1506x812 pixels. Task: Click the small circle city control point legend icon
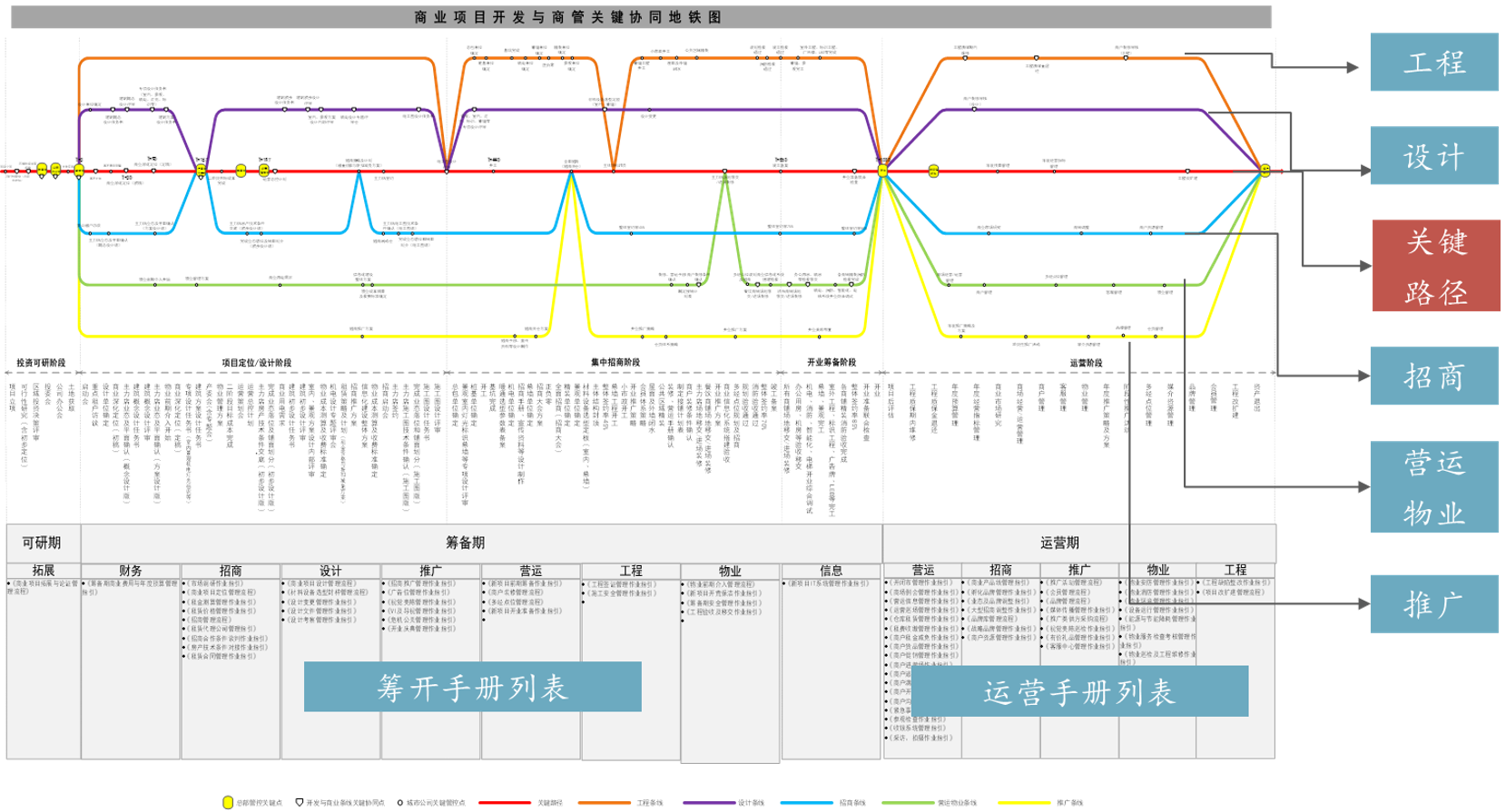pyautogui.click(x=400, y=803)
